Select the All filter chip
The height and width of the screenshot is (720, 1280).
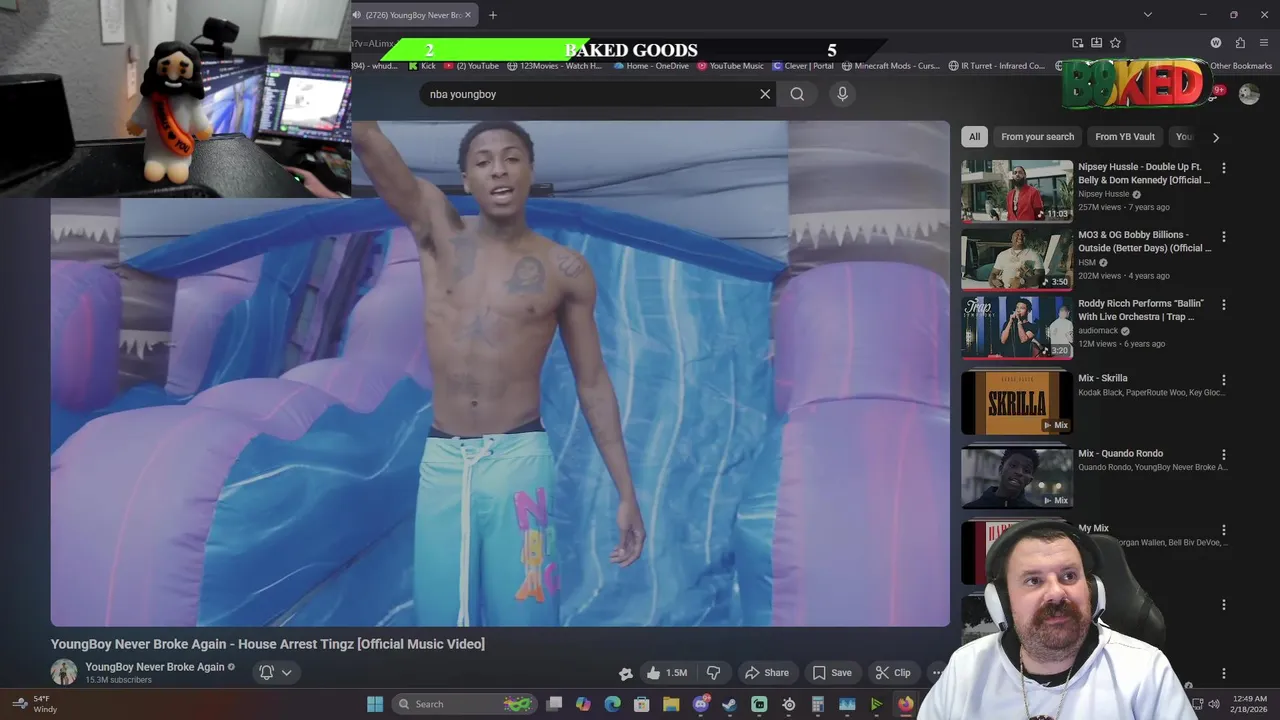pyautogui.click(x=974, y=137)
